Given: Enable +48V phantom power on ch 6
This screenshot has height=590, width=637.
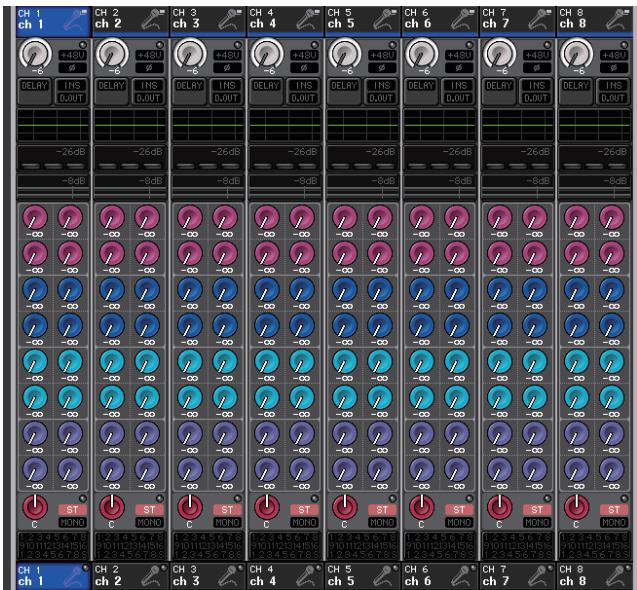Looking at the screenshot, I should point(459,55).
